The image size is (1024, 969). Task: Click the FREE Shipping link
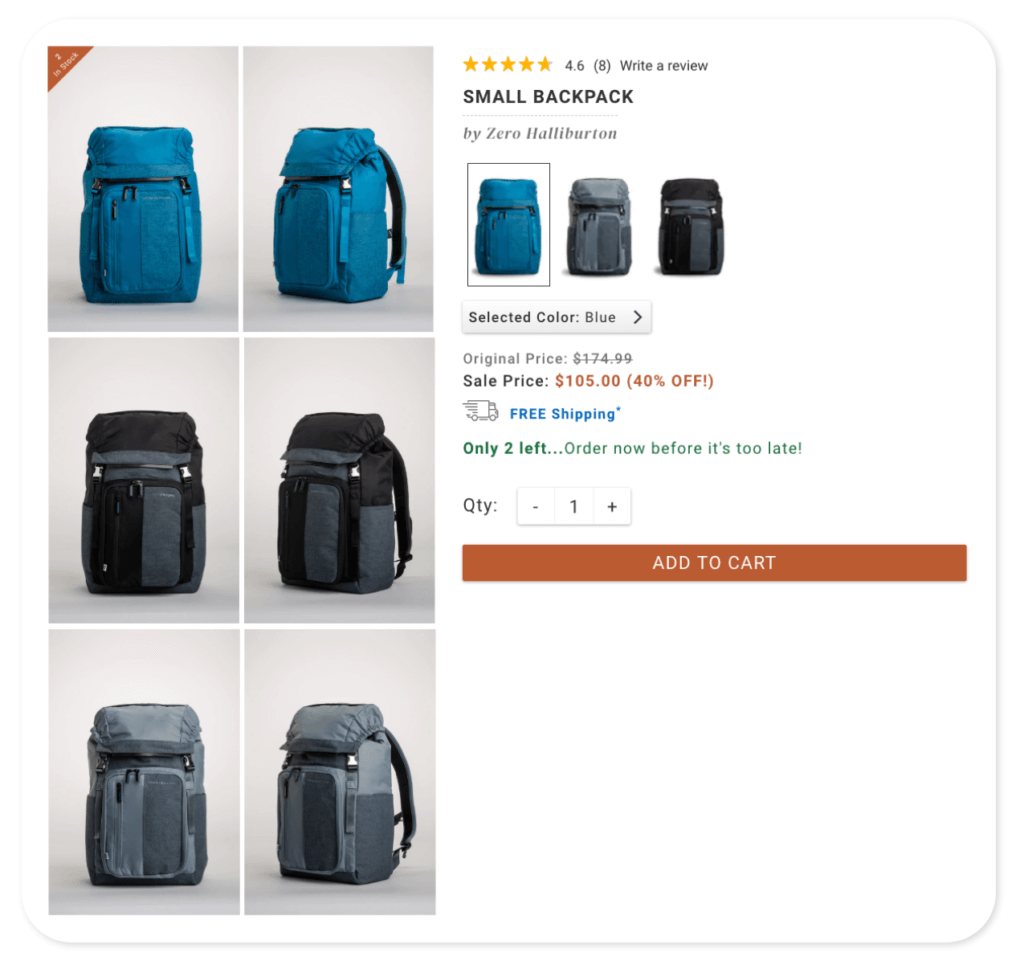coord(564,413)
